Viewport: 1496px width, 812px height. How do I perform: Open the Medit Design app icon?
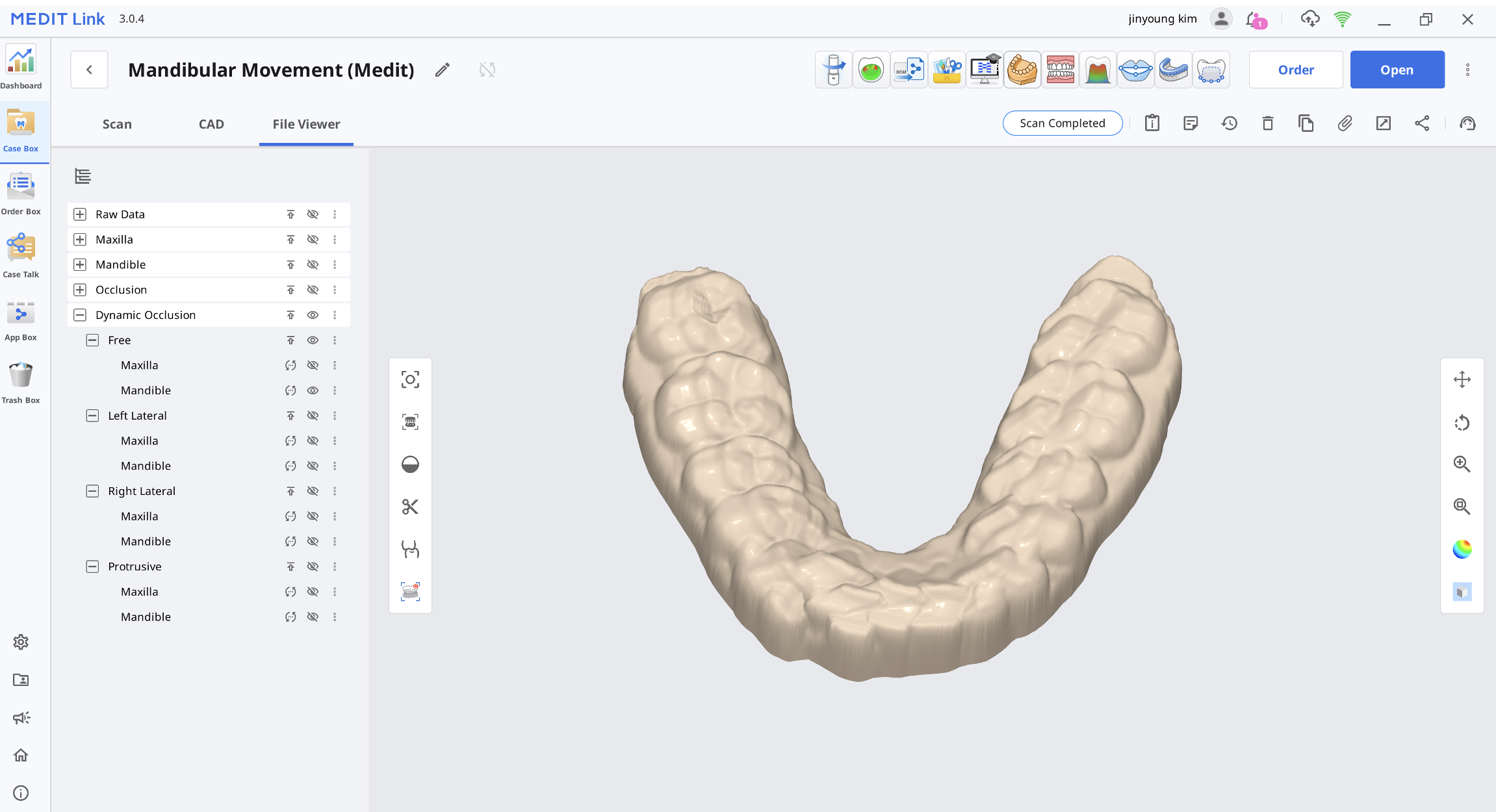[946, 69]
